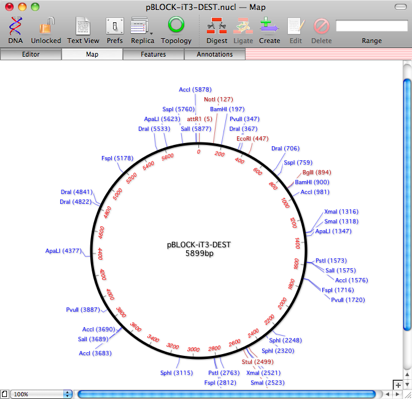This screenshot has height=399, width=412.
Task: Click the BamHI (900) label
Action: point(312,182)
